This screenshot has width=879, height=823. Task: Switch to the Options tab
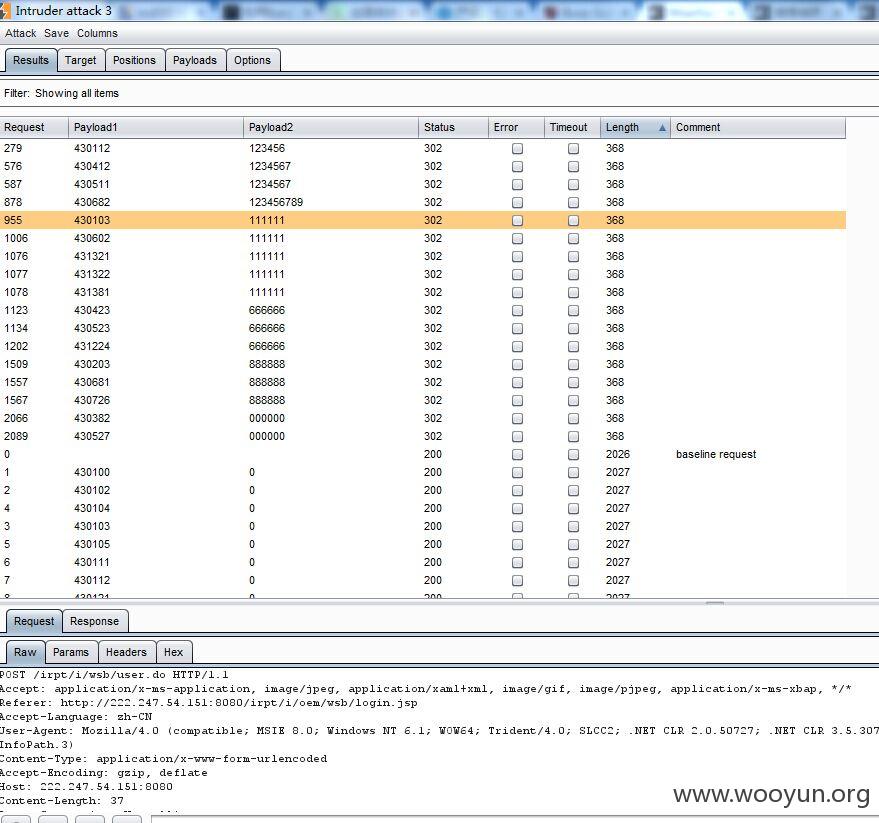point(252,60)
